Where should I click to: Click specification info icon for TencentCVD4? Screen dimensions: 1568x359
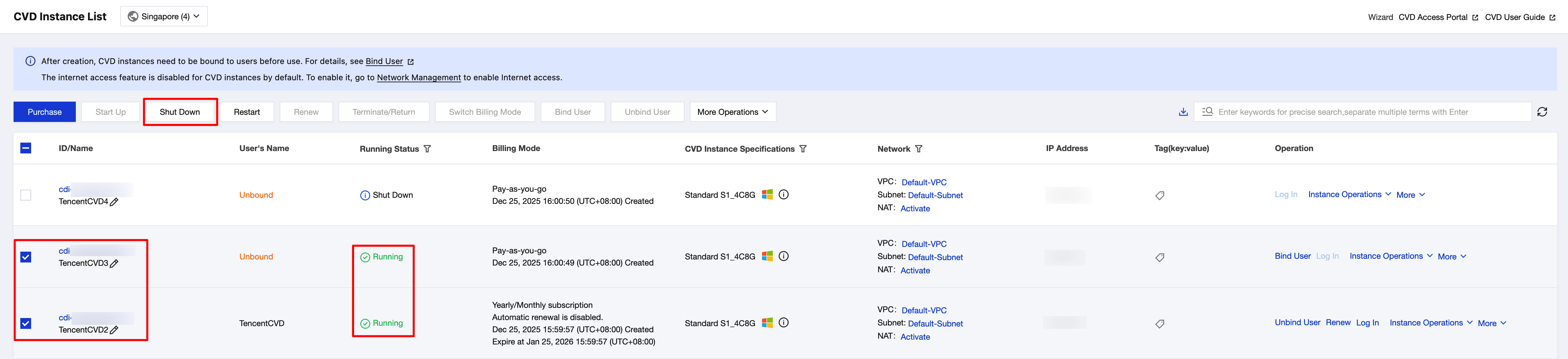pos(783,194)
